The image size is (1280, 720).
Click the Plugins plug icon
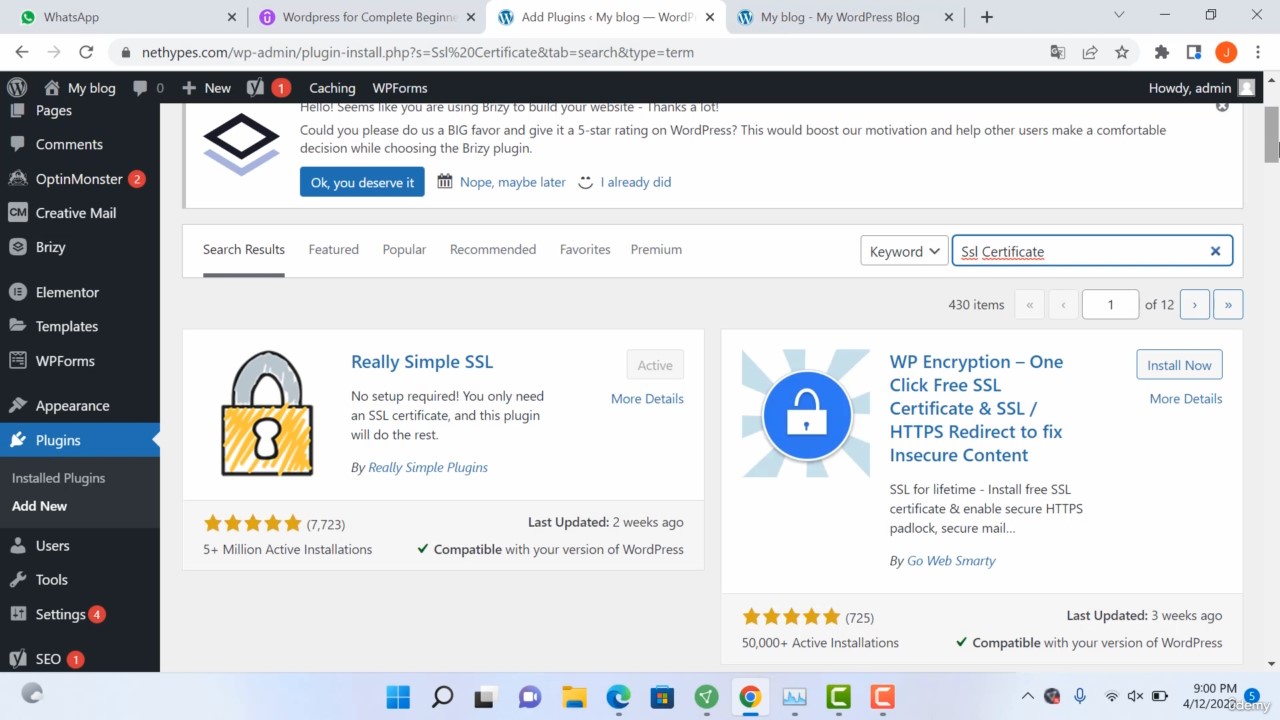(x=17, y=440)
